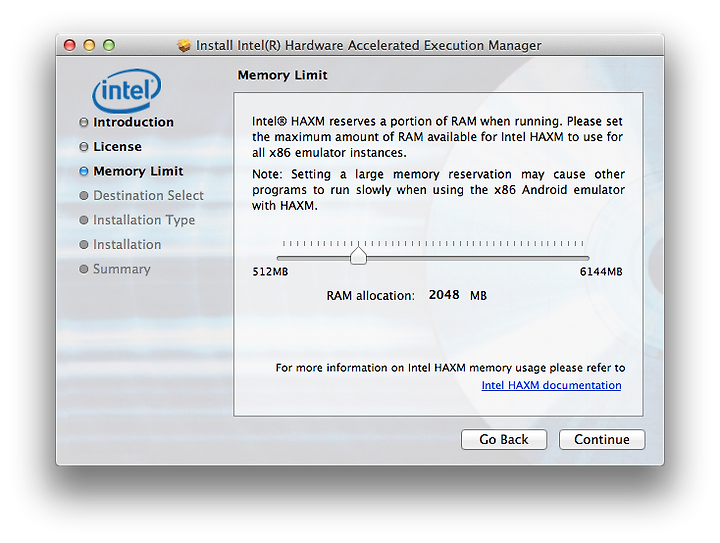Select the Installation step in sidebar

[127, 245]
